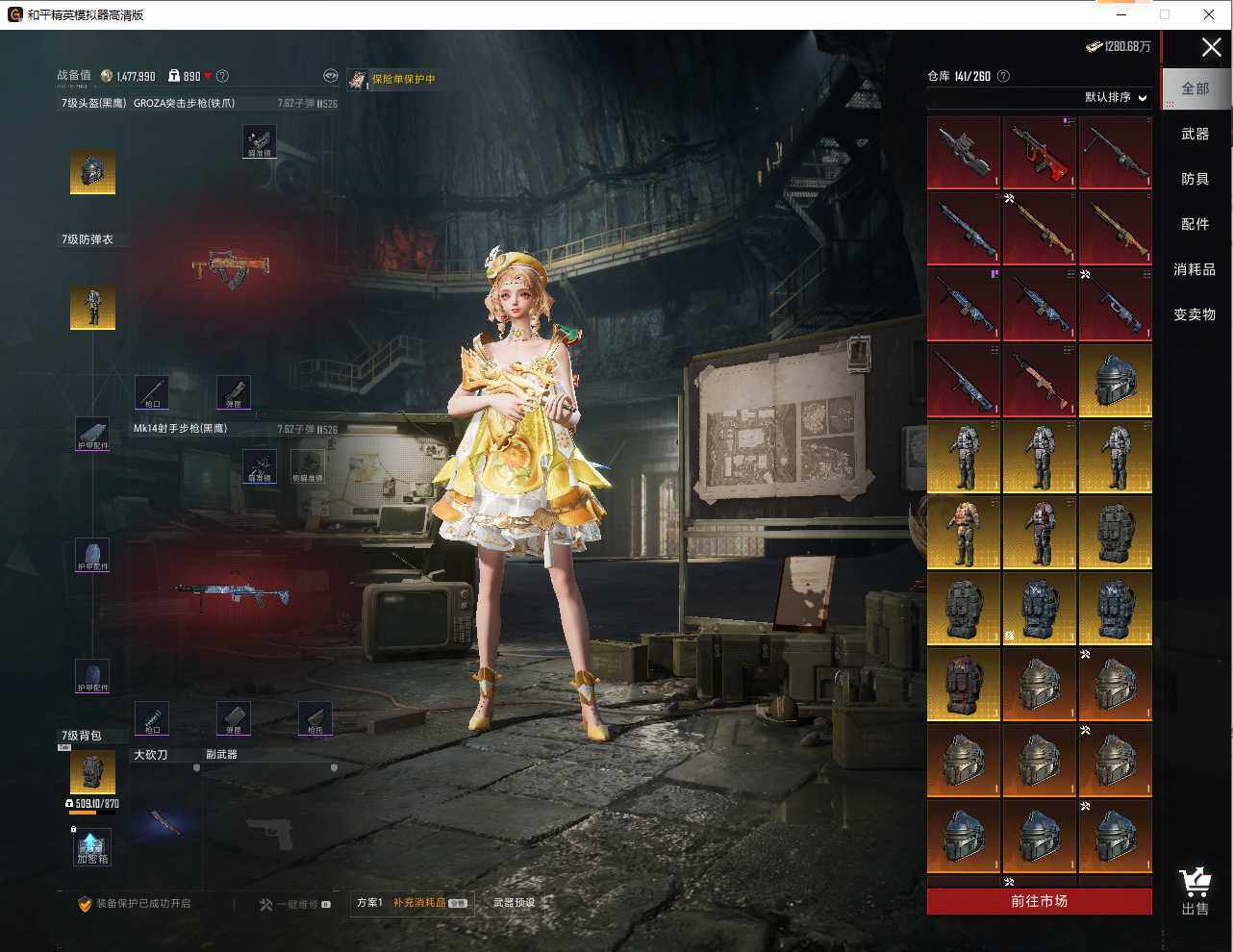Select the gold-background blue helmet in warehouse
This screenshot has height=952, width=1233.
[1115, 380]
